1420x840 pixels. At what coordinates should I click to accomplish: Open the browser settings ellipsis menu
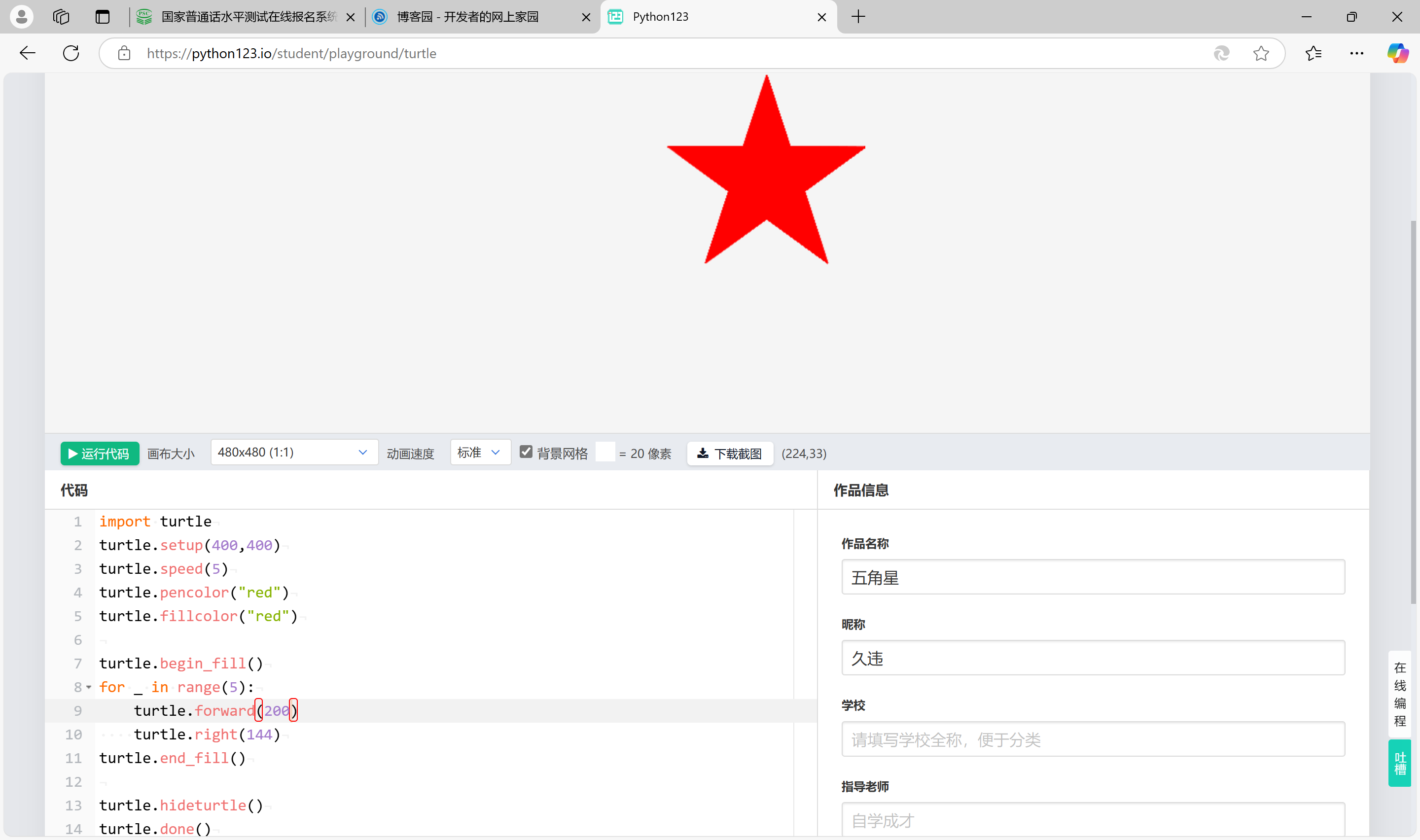pyautogui.click(x=1356, y=53)
